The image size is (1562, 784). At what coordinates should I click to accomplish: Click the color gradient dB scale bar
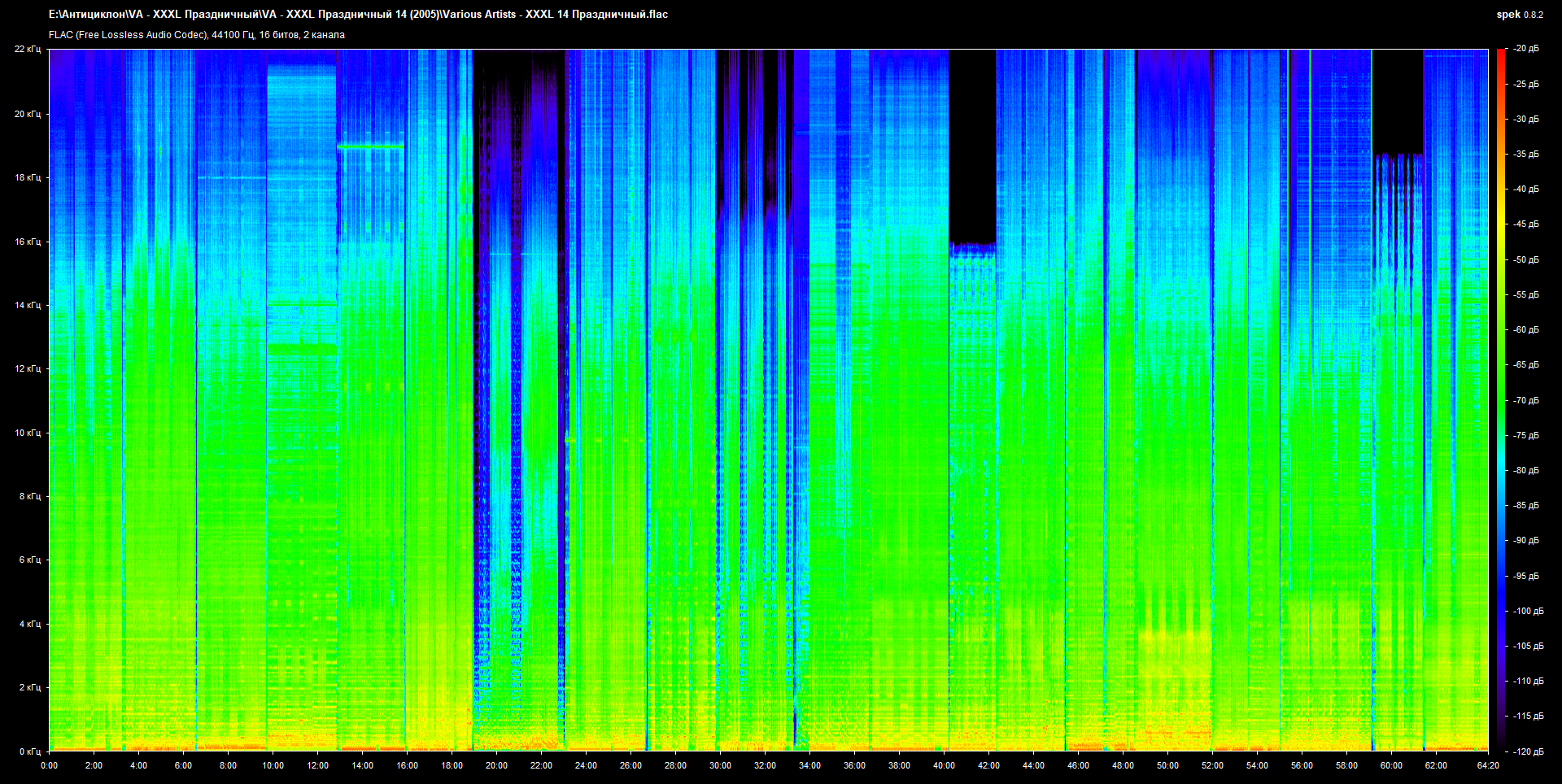1500,399
